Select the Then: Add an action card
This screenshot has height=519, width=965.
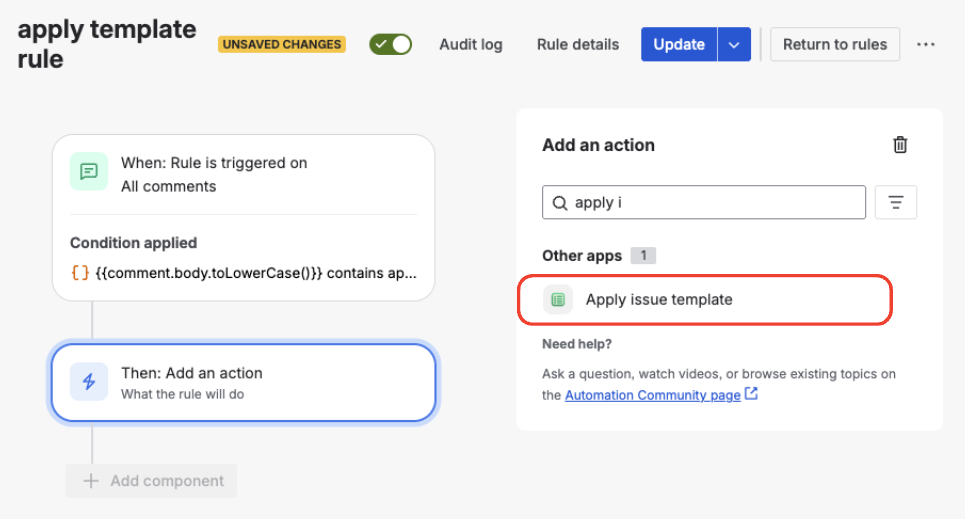244,382
